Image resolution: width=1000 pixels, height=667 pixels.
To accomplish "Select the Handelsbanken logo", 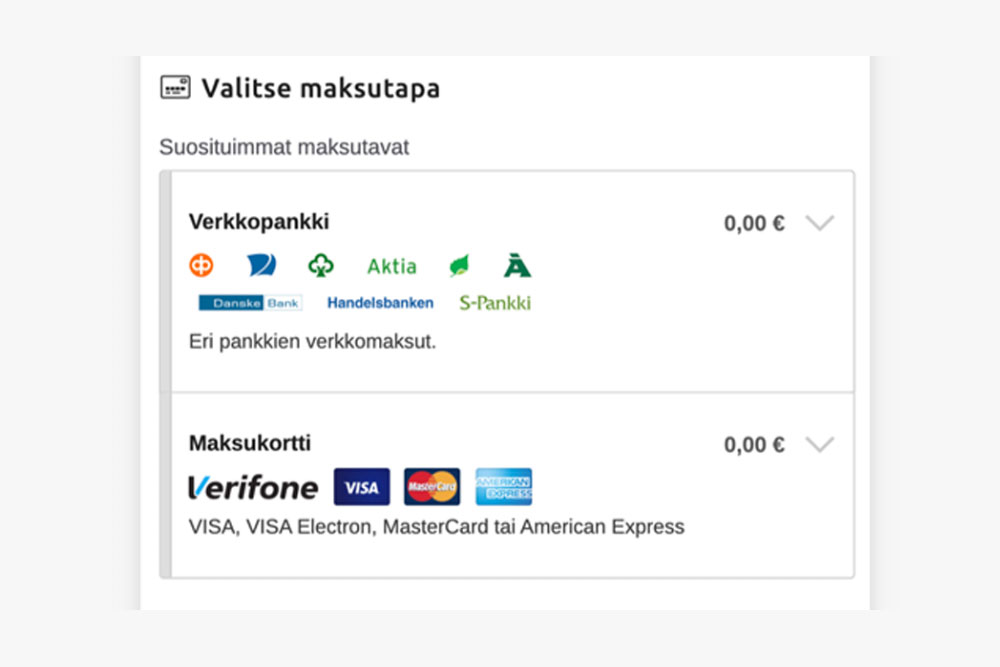I will click(x=380, y=303).
